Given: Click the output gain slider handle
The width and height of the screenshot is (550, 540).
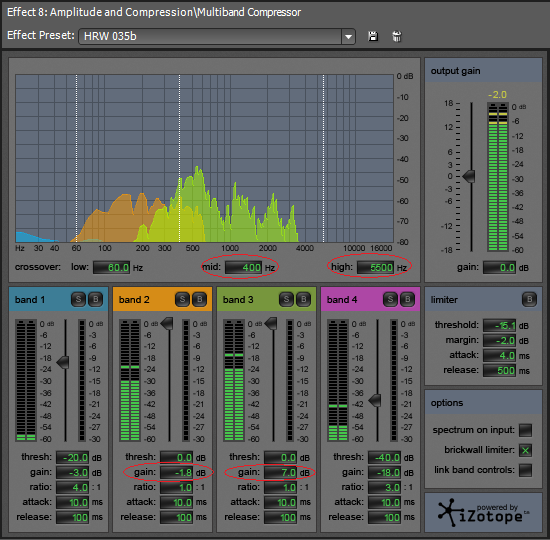Looking at the screenshot, I should 469,176.
